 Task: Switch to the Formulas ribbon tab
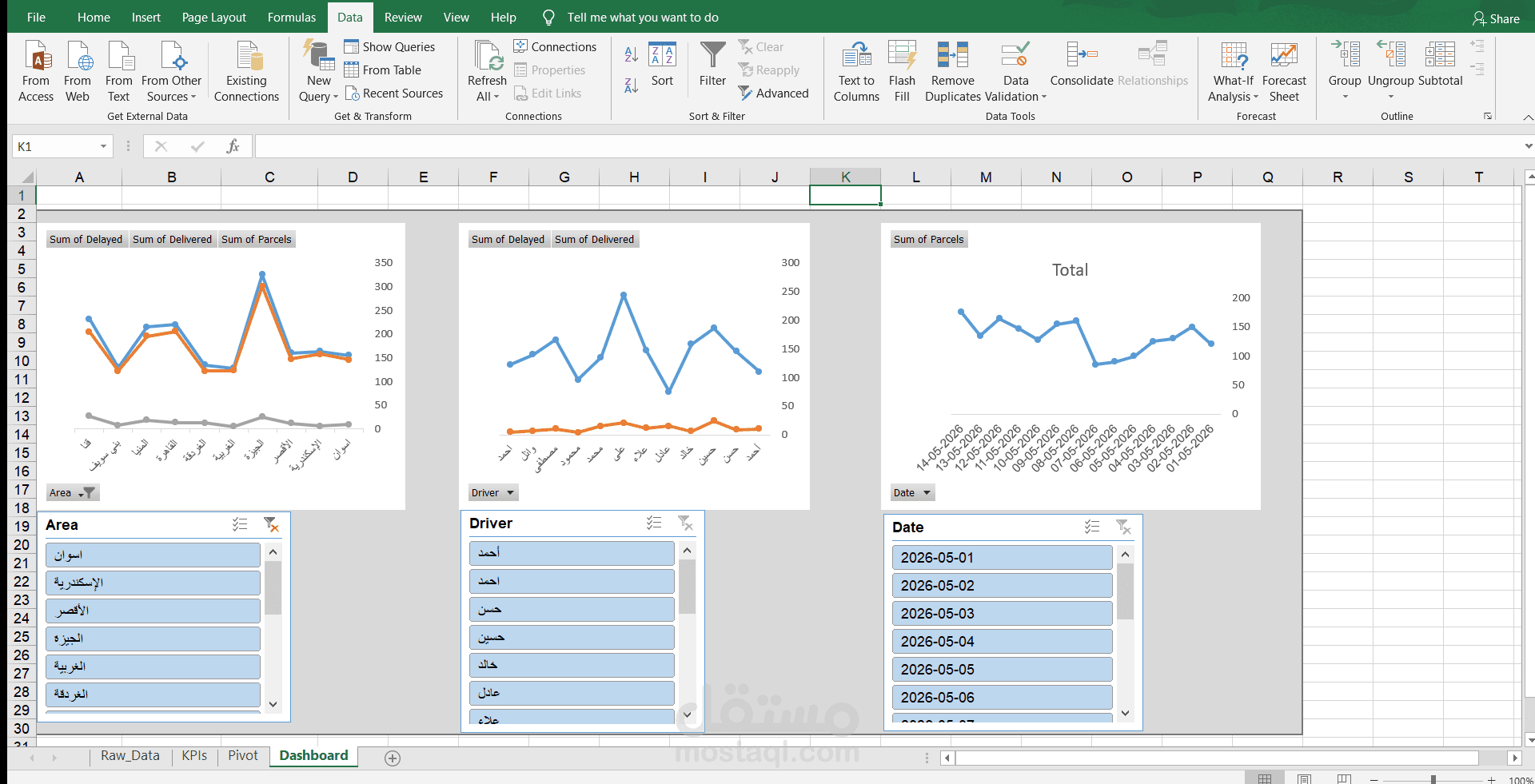click(x=291, y=18)
